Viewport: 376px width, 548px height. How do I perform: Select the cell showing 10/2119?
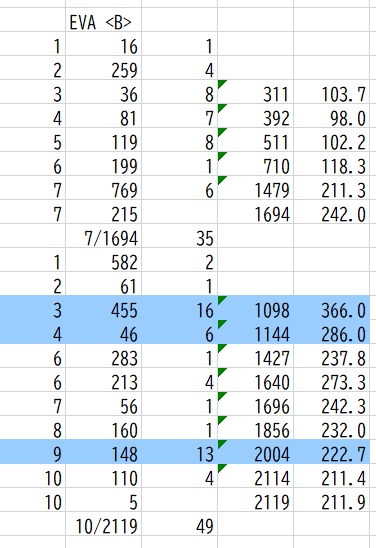(x=103, y=523)
